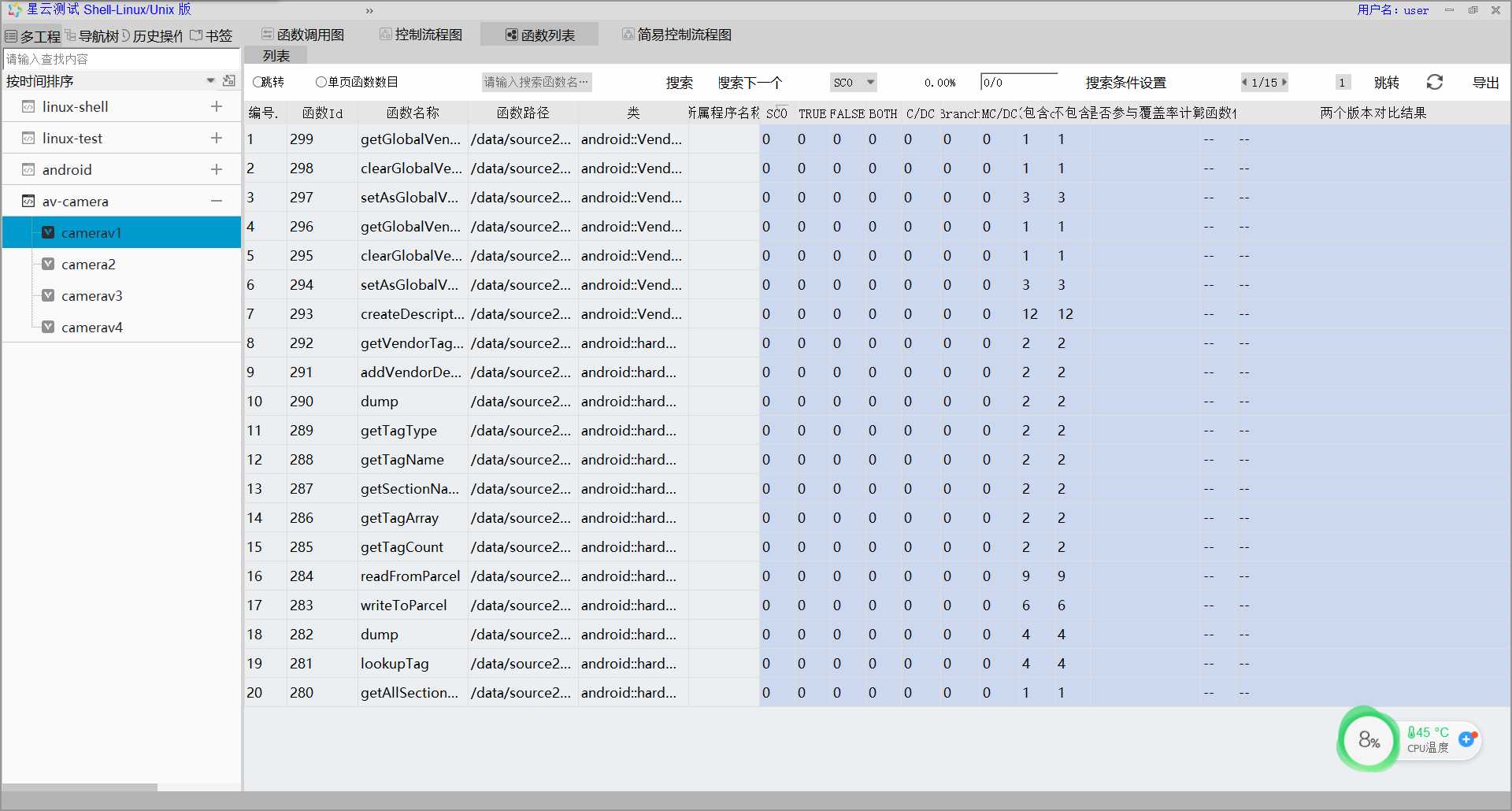Select the readFromParcel row
This screenshot has width=1512, height=811.
(876, 576)
